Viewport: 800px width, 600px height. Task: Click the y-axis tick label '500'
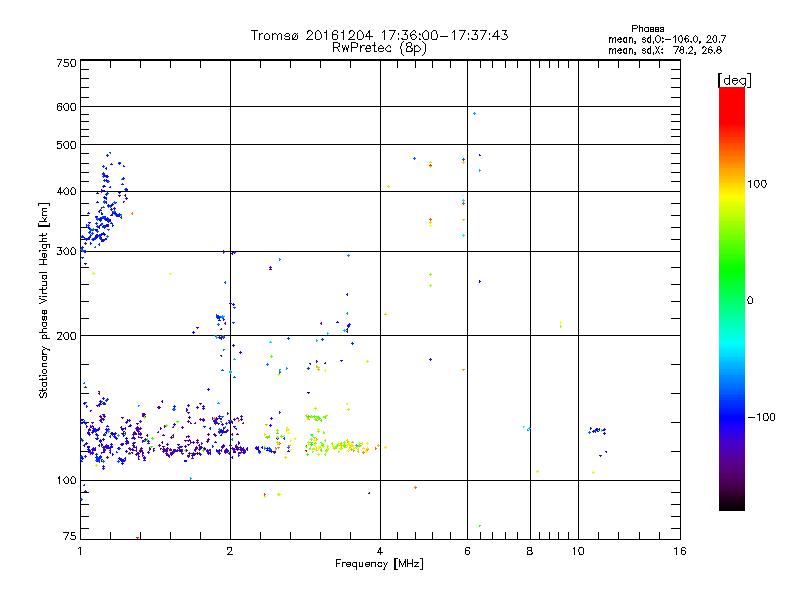pos(66,145)
